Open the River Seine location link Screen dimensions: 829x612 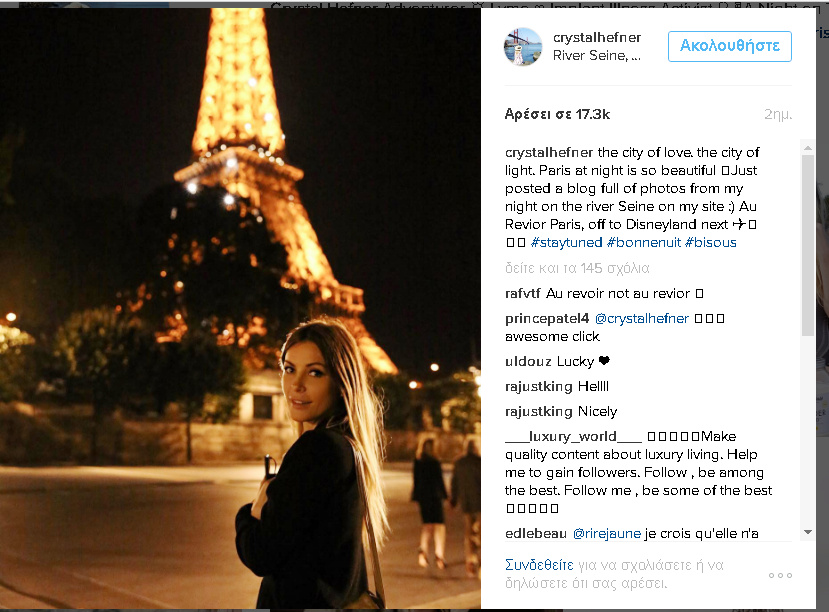click(x=596, y=55)
